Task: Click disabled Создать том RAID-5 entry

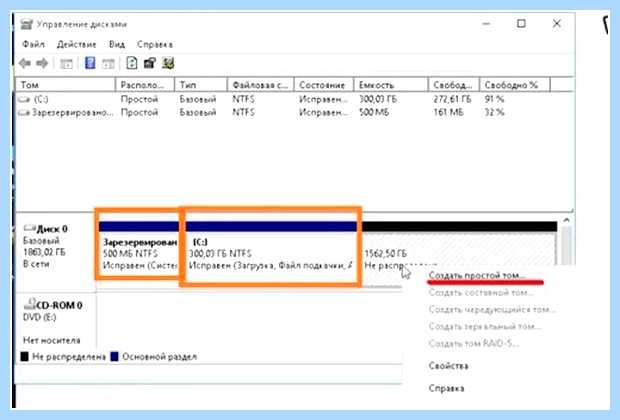Action: pyautogui.click(x=474, y=343)
